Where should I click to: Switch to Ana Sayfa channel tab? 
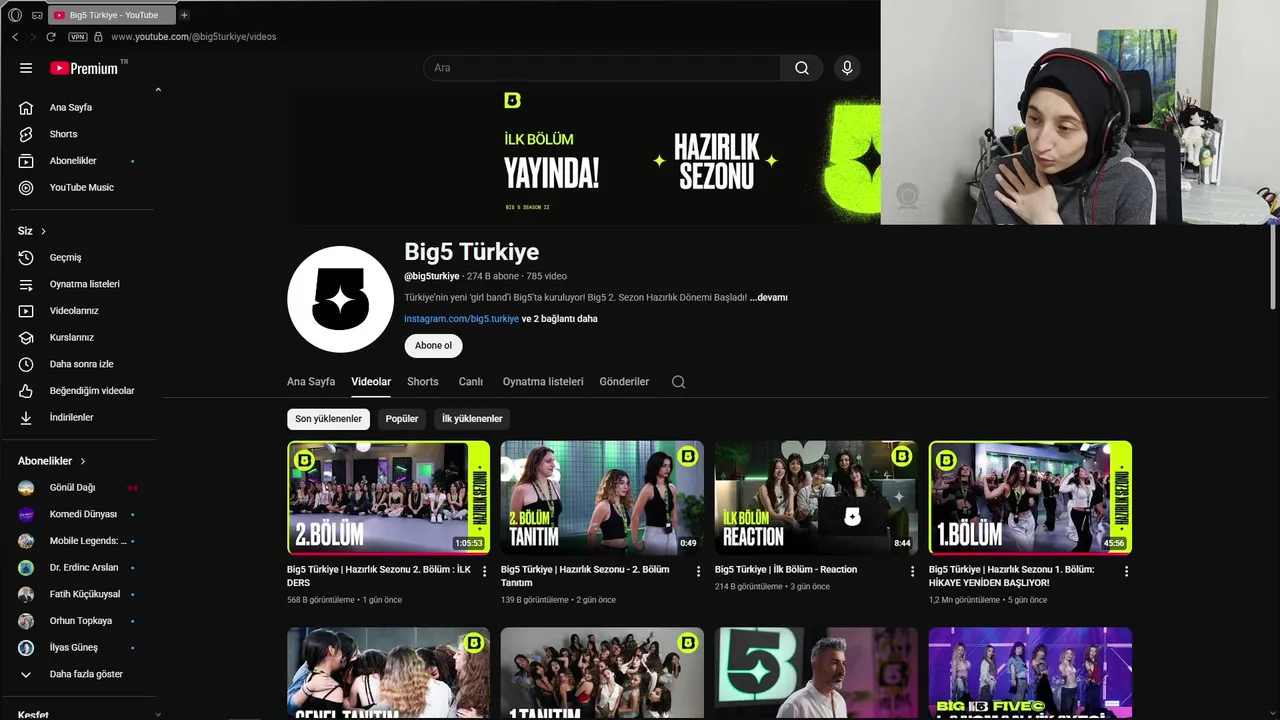point(311,382)
